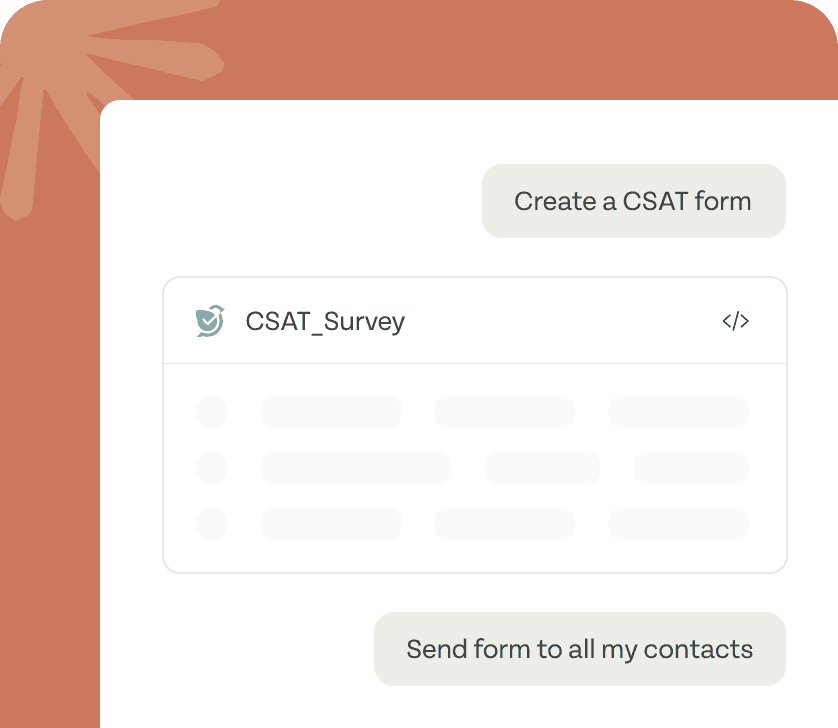
Task: Open the CSAT_Survey title text
Action: click(325, 322)
